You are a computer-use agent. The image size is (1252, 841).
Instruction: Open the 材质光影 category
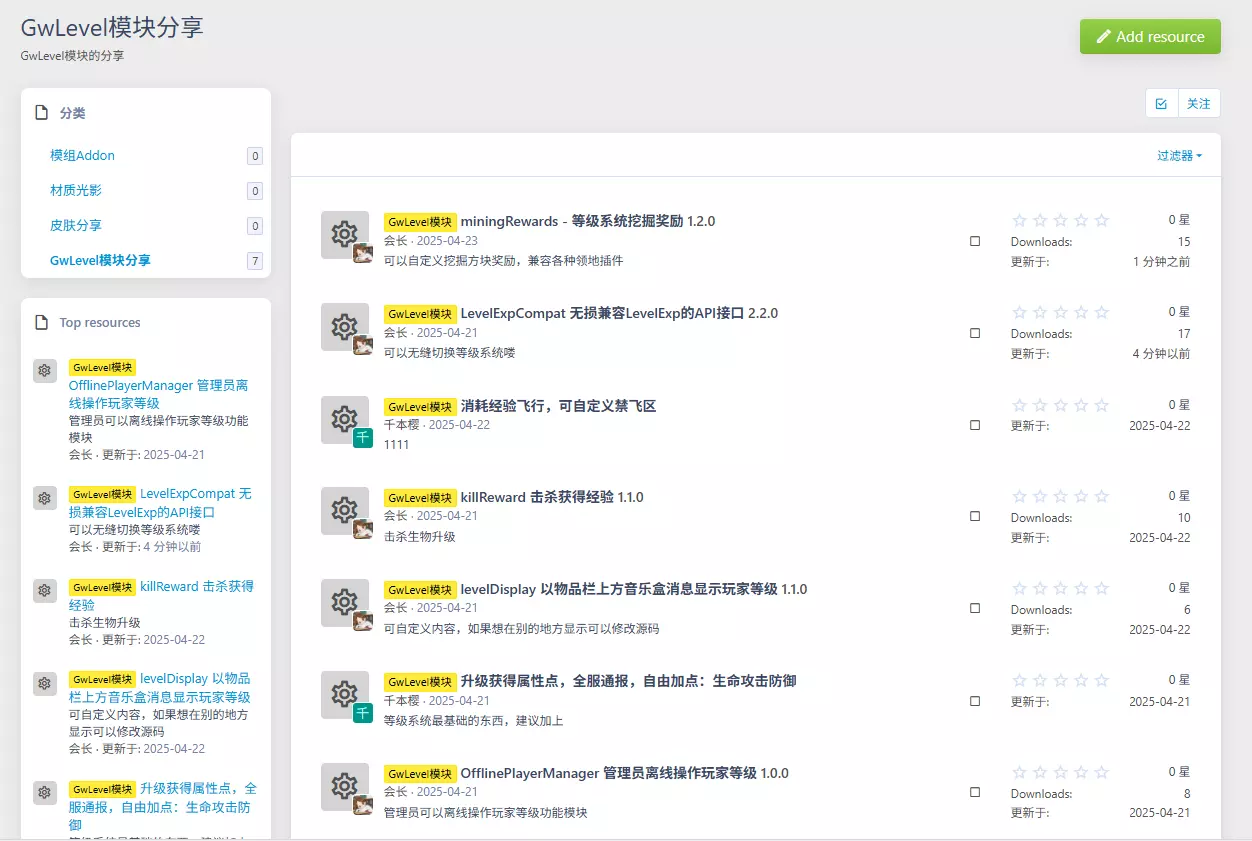click(x=76, y=190)
